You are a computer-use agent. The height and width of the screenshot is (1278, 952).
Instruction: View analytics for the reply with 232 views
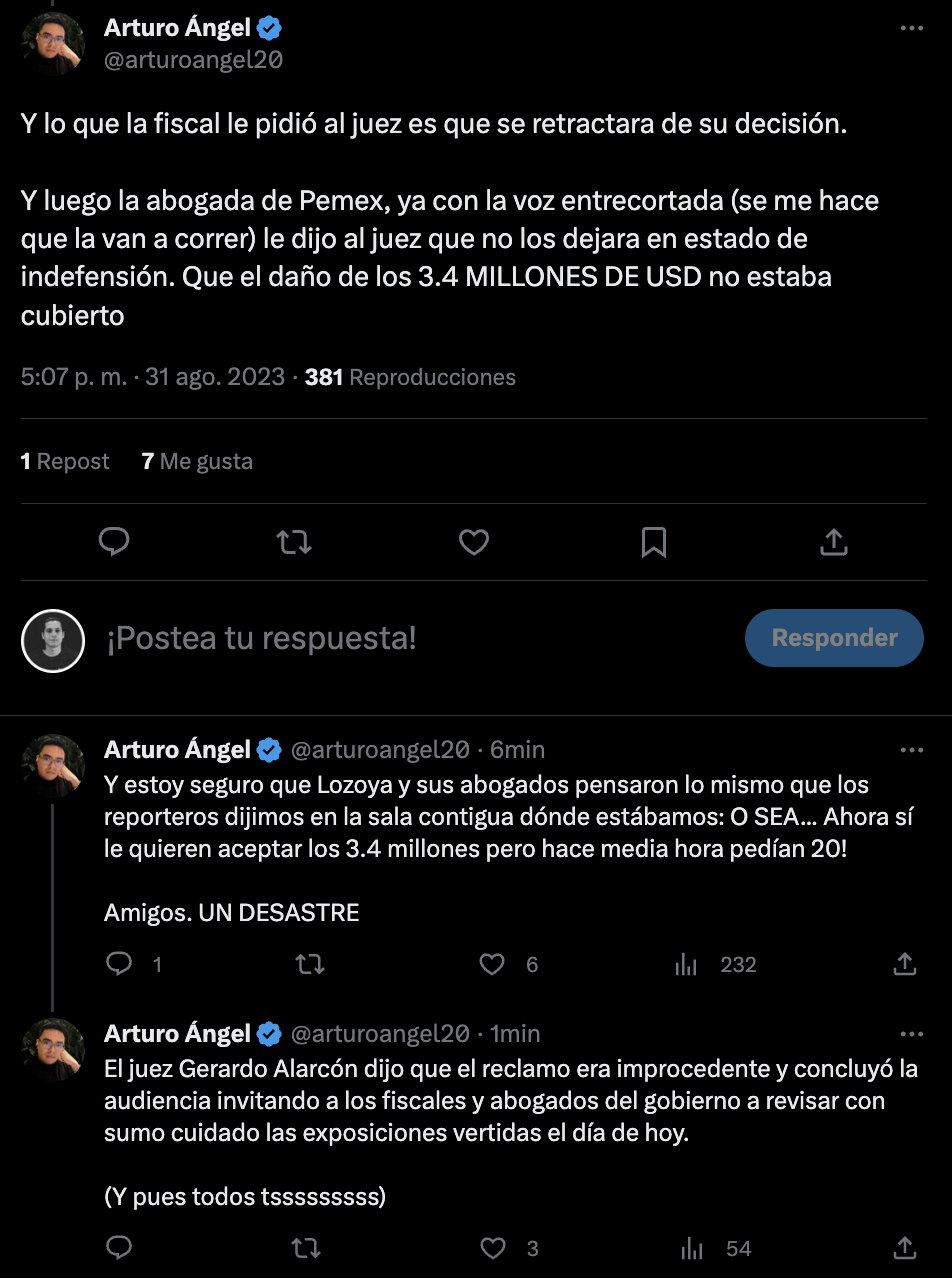point(687,964)
